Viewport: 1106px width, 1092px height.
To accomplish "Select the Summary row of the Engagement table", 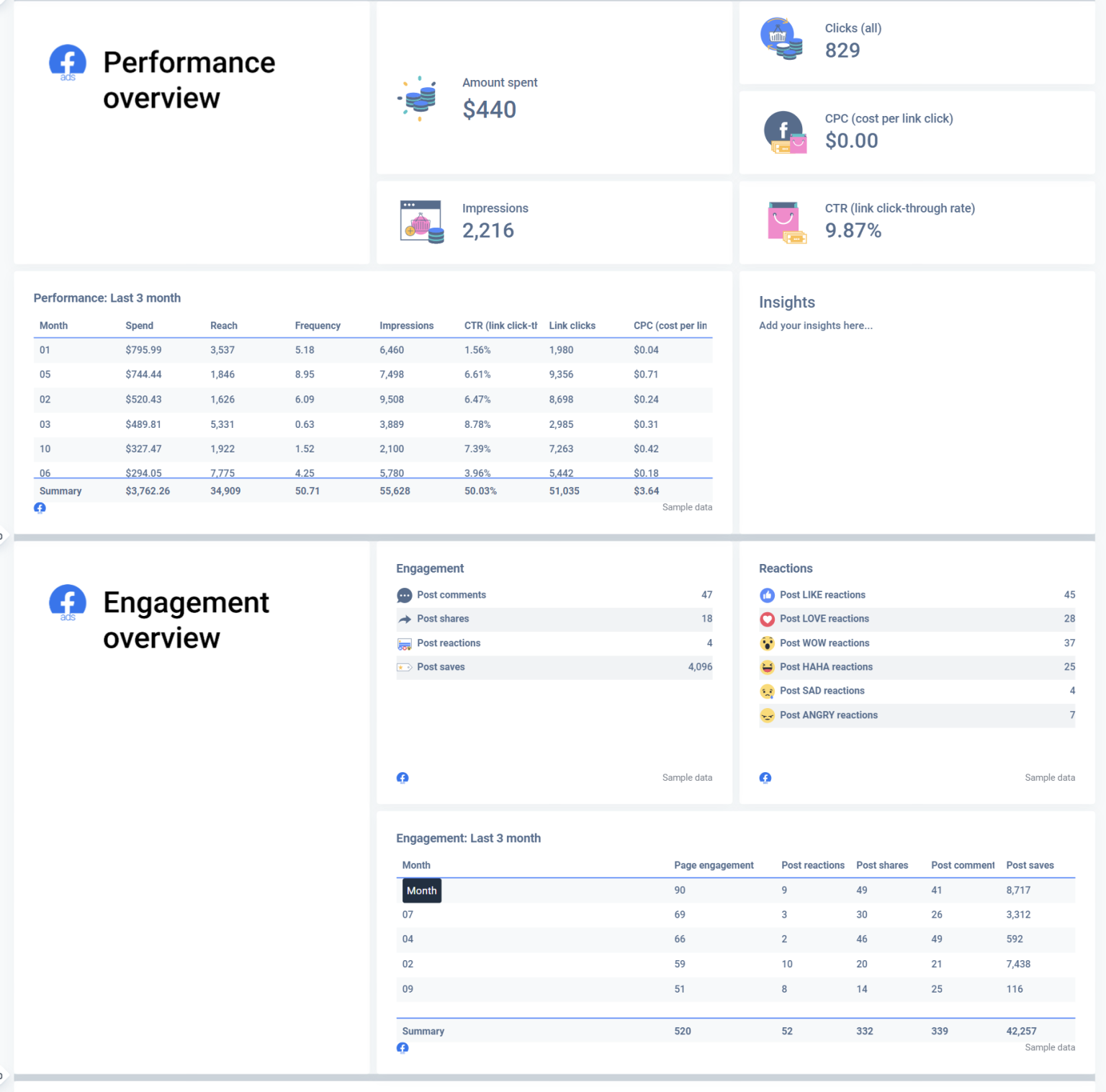I will pyautogui.click(x=423, y=1031).
